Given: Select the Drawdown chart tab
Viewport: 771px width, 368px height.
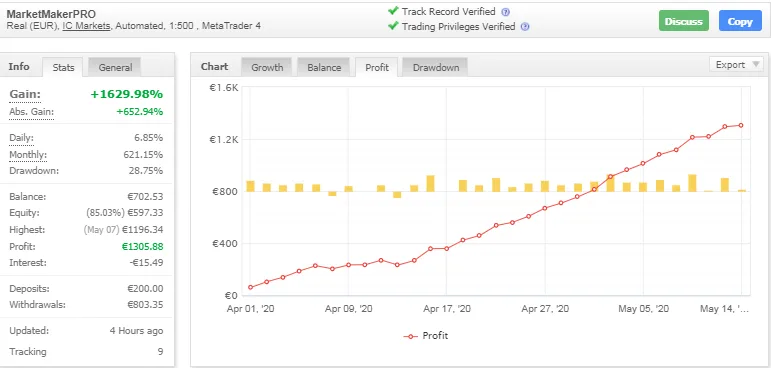Looking at the screenshot, I should coord(436,67).
